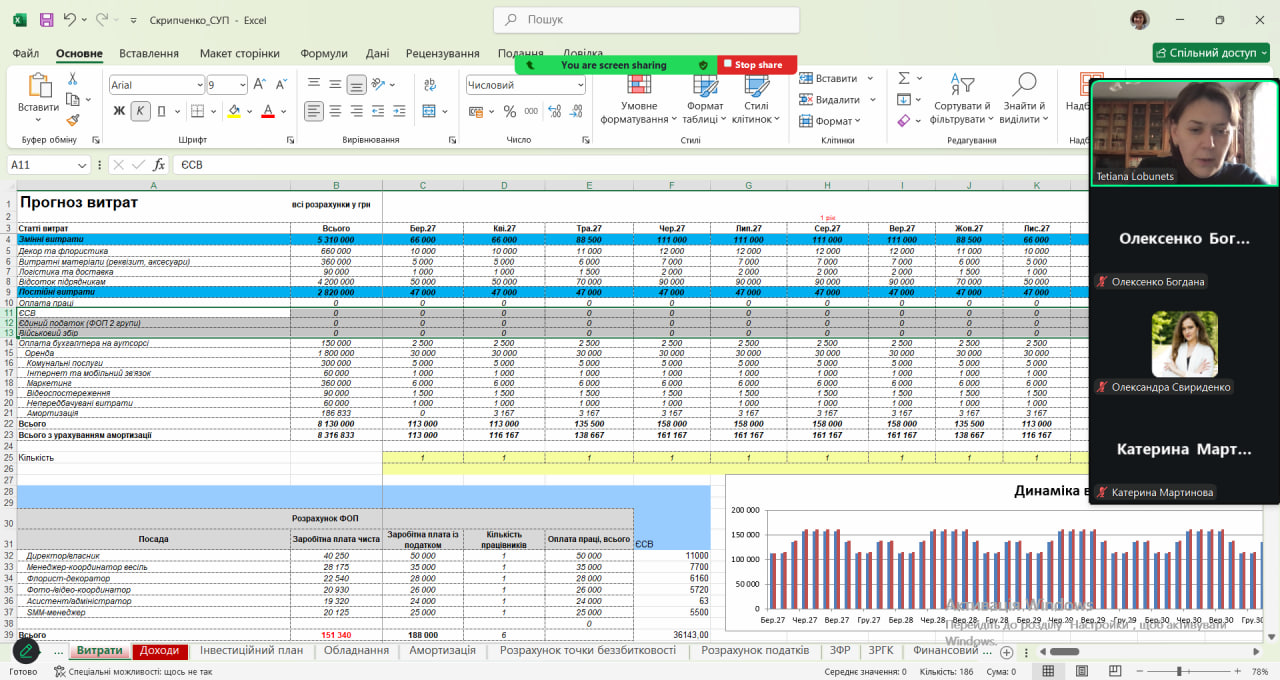This screenshot has height=680, width=1280.
Task: Click the Спільний доступ share button
Action: tap(1211, 53)
